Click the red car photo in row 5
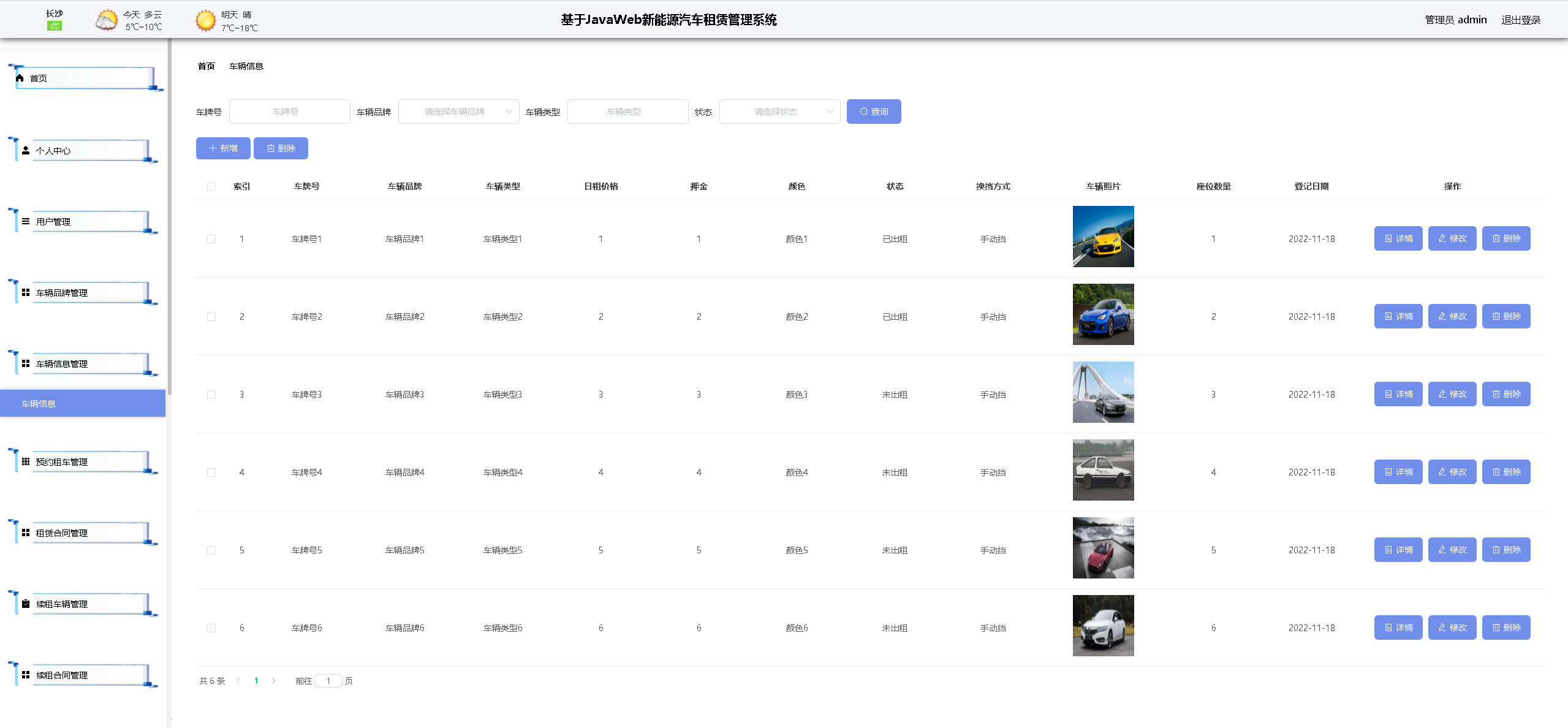 (1103, 548)
